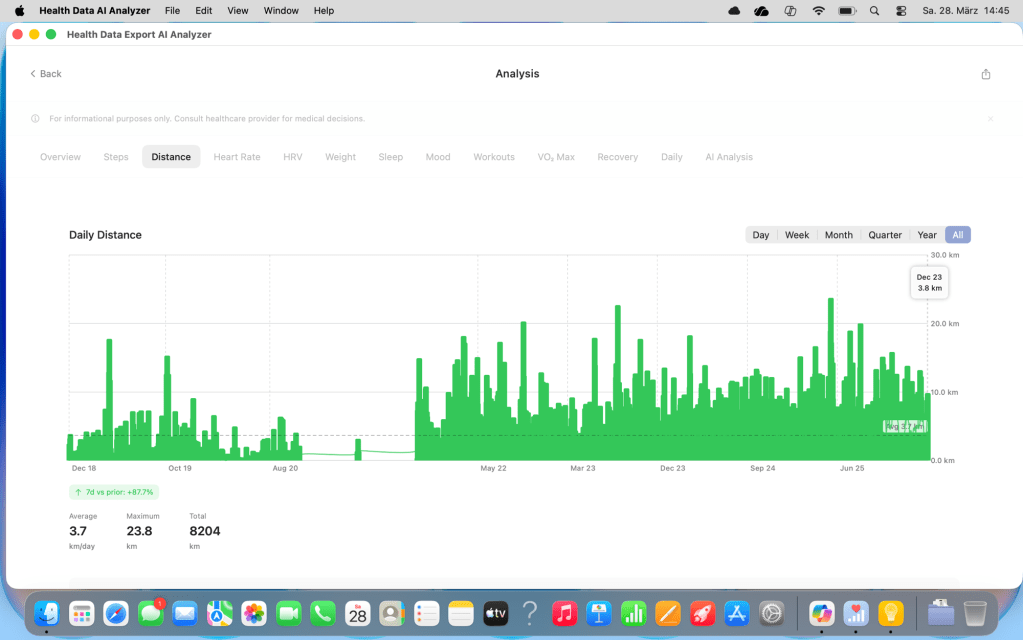Image resolution: width=1023 pixels, height=640 pixels.
Task: Select the Day time range
Action: [761, 235]
